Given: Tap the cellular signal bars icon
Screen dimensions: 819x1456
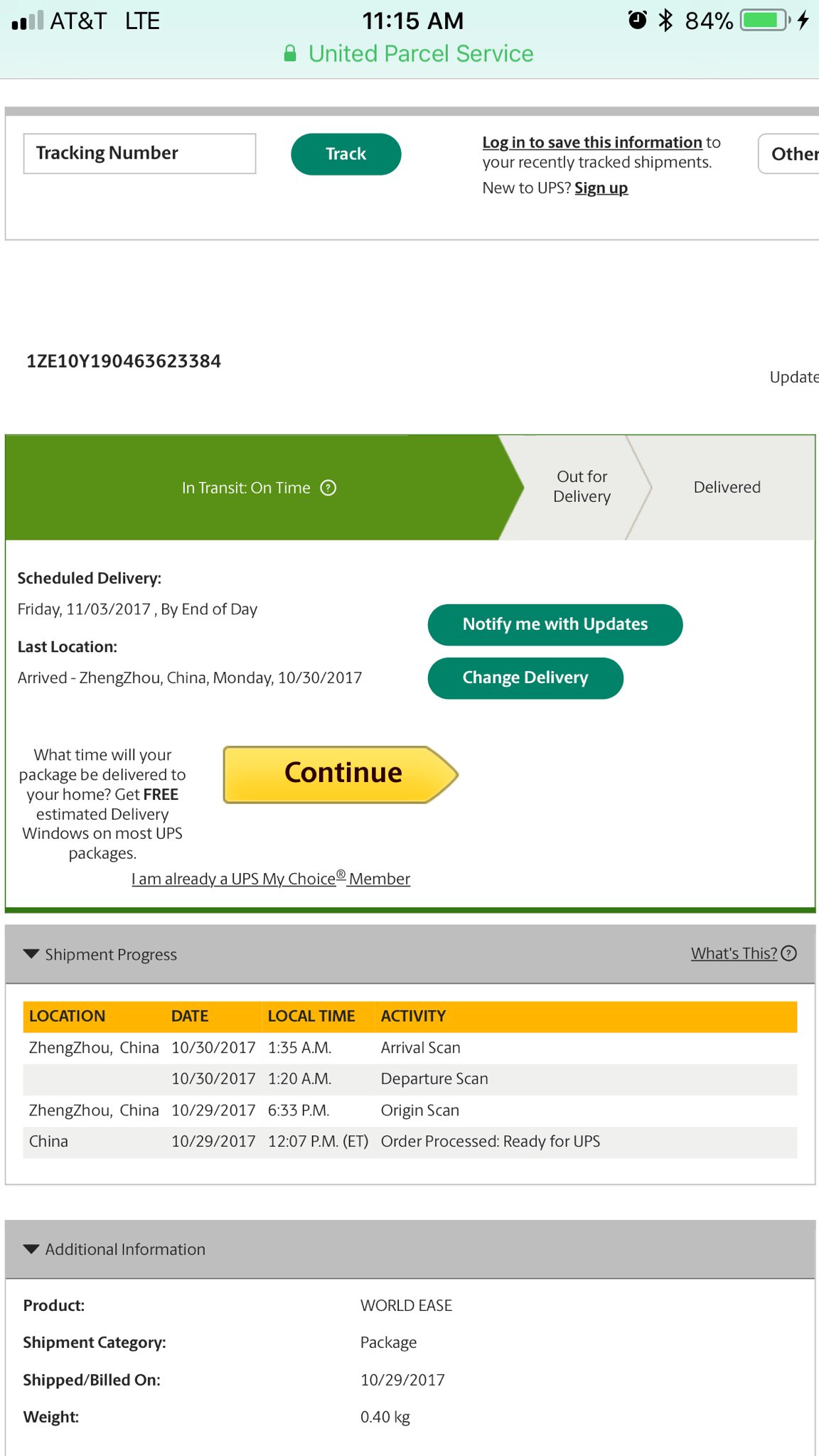Looking at the screenshot, I should click(x=28, y=21).
